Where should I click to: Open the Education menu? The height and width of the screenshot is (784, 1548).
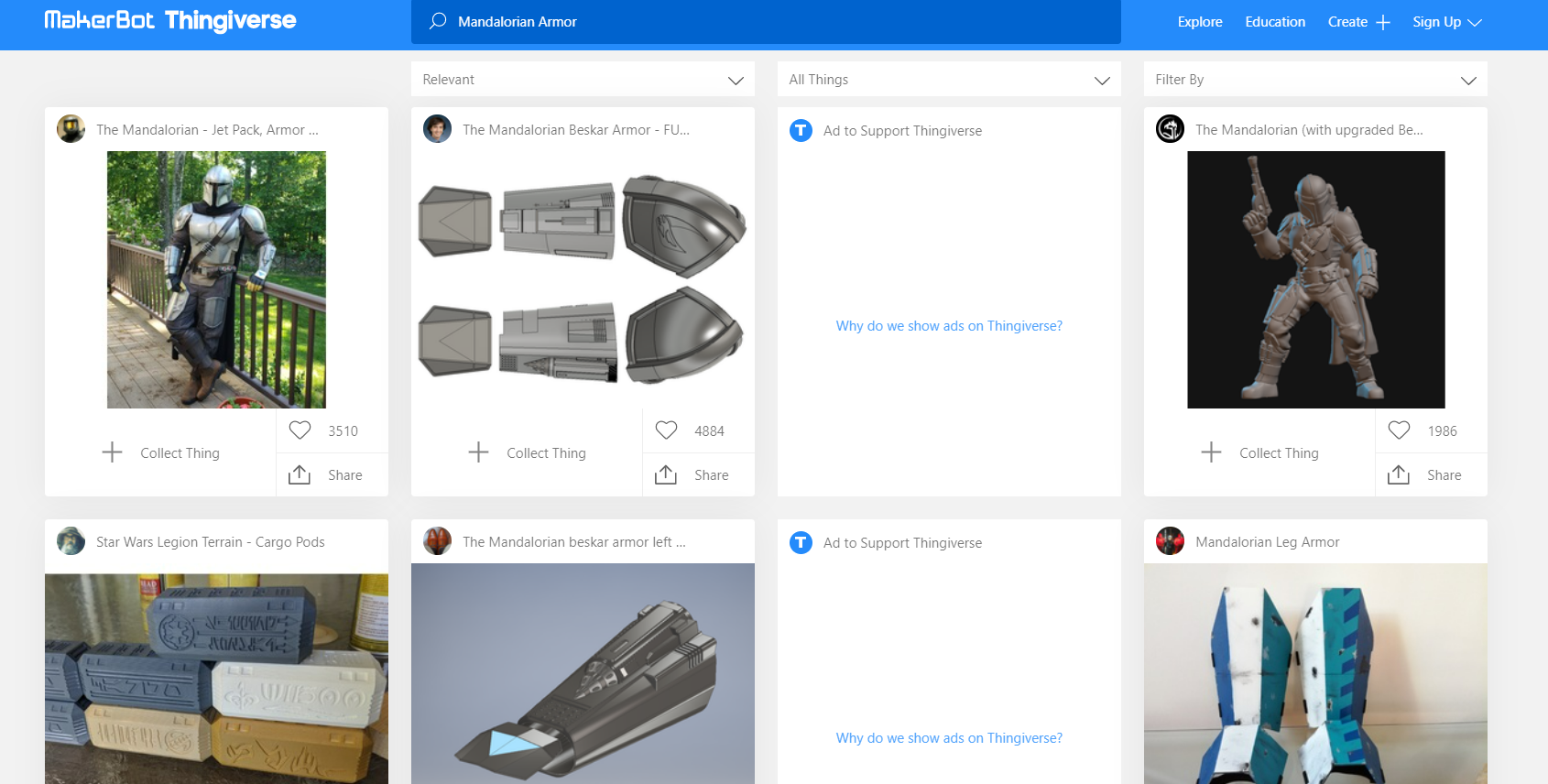click(x=1275, y=22)
